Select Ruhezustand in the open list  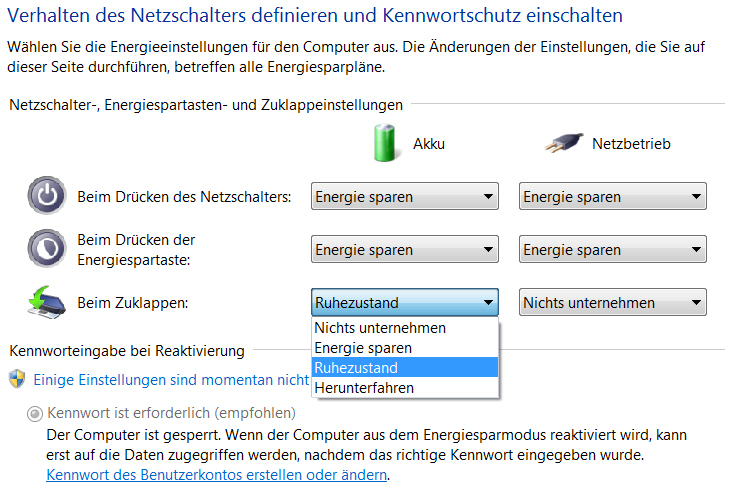coord(357,368)
